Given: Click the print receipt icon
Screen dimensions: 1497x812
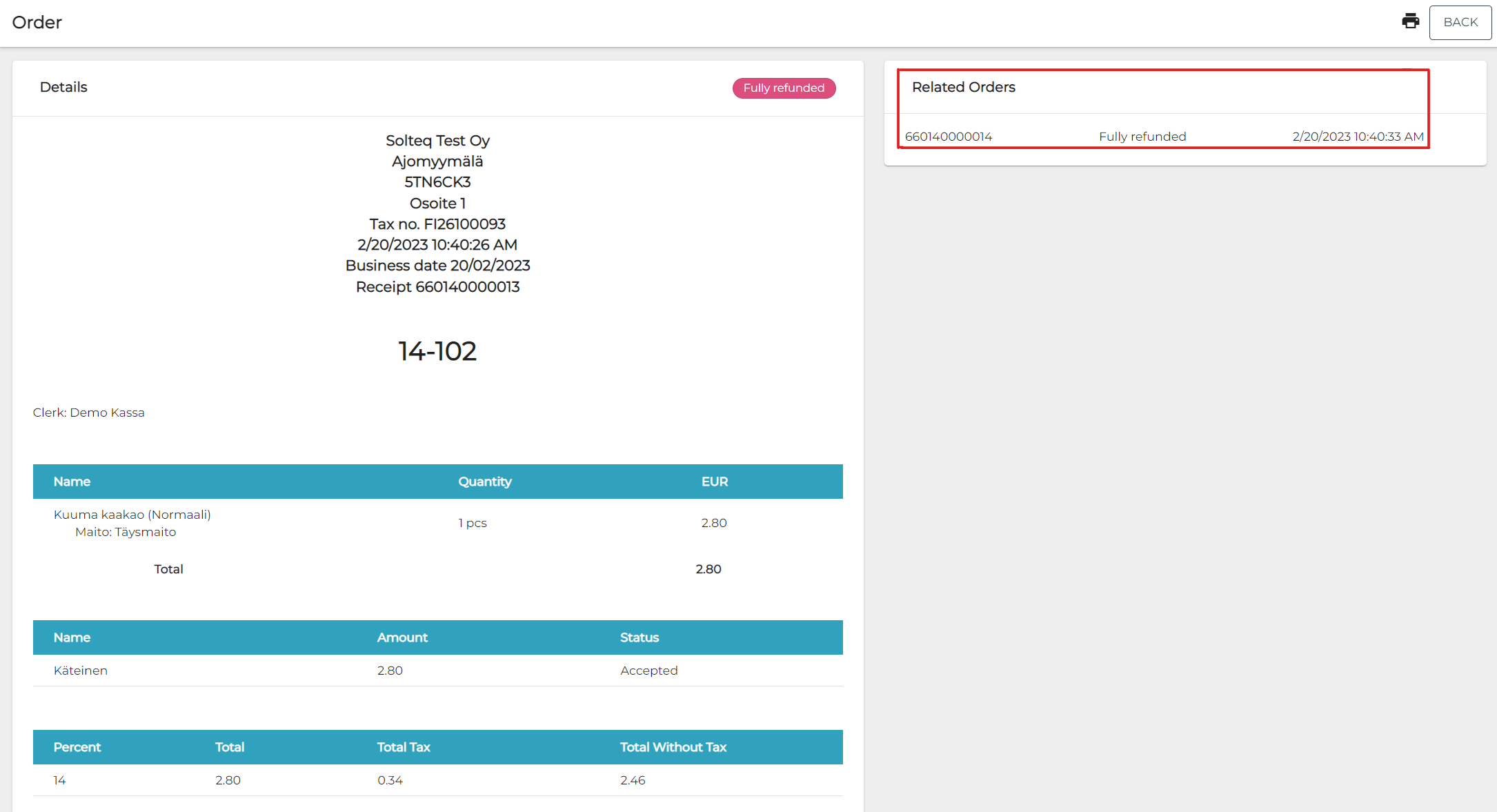Looking at the screenshot, I should (x=1410, y=21).
